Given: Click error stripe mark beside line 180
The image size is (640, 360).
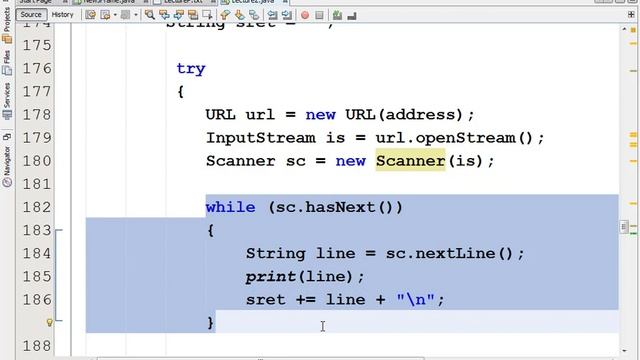Looking at the screenshot, I should [633, 161].
